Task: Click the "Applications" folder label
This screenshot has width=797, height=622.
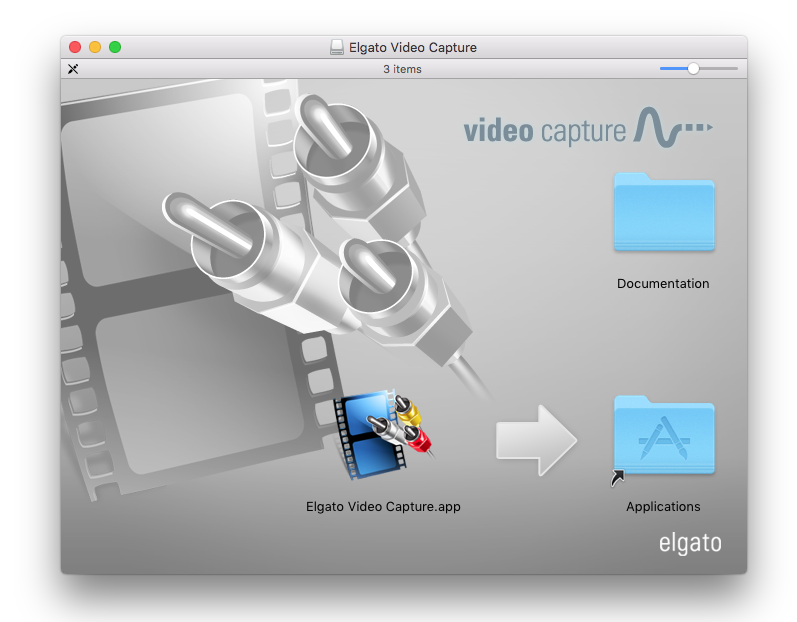Action: point(663,507)
